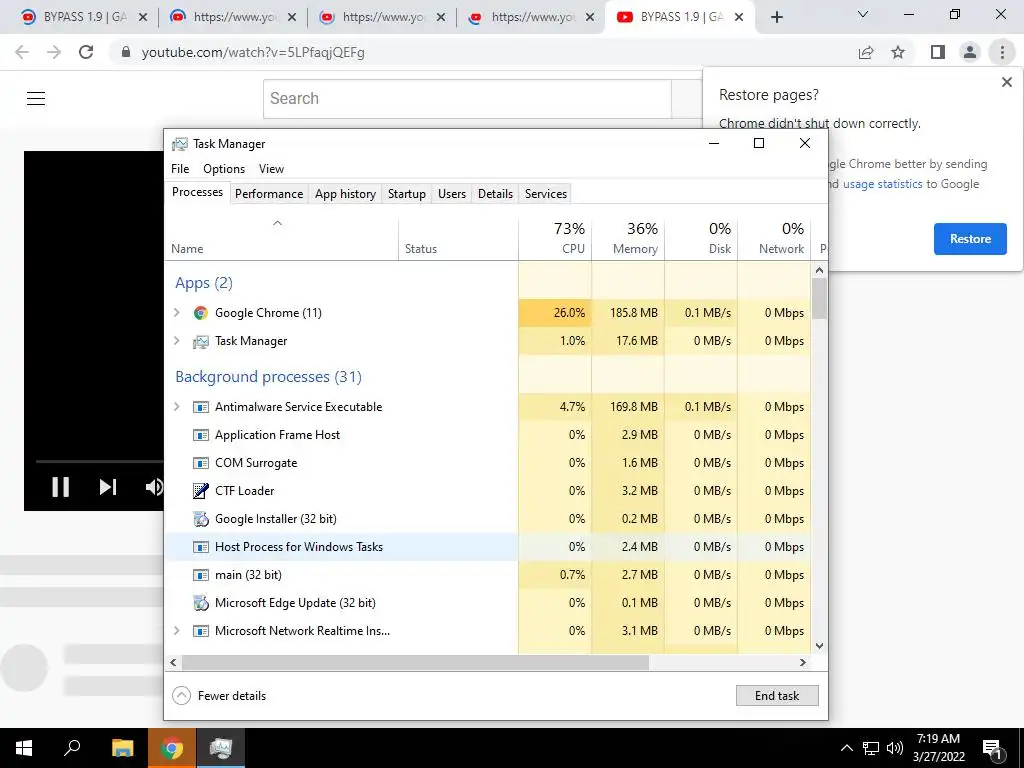Click the Google Chrome process icon in Task Manager
The width and height of the screenshot is (1024, 768).
(200, 313)
